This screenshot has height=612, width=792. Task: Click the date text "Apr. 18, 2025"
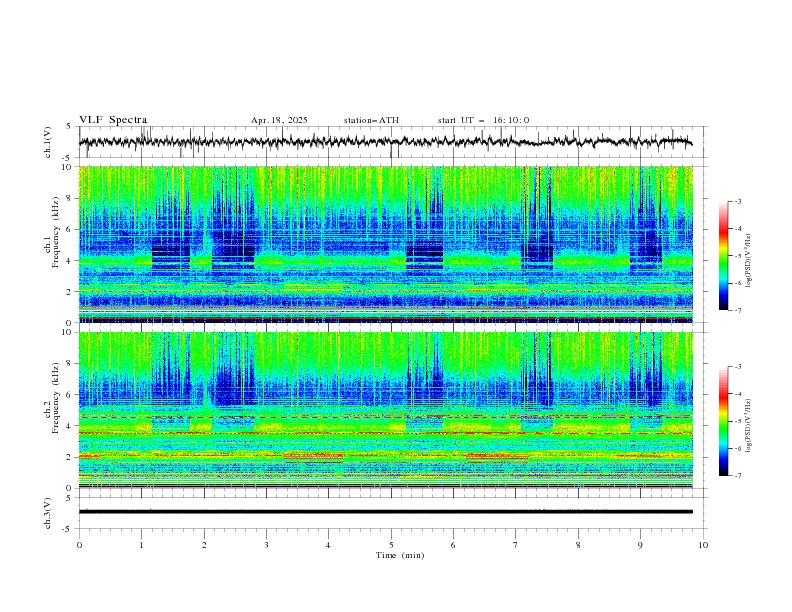click(x=279, y=120)
